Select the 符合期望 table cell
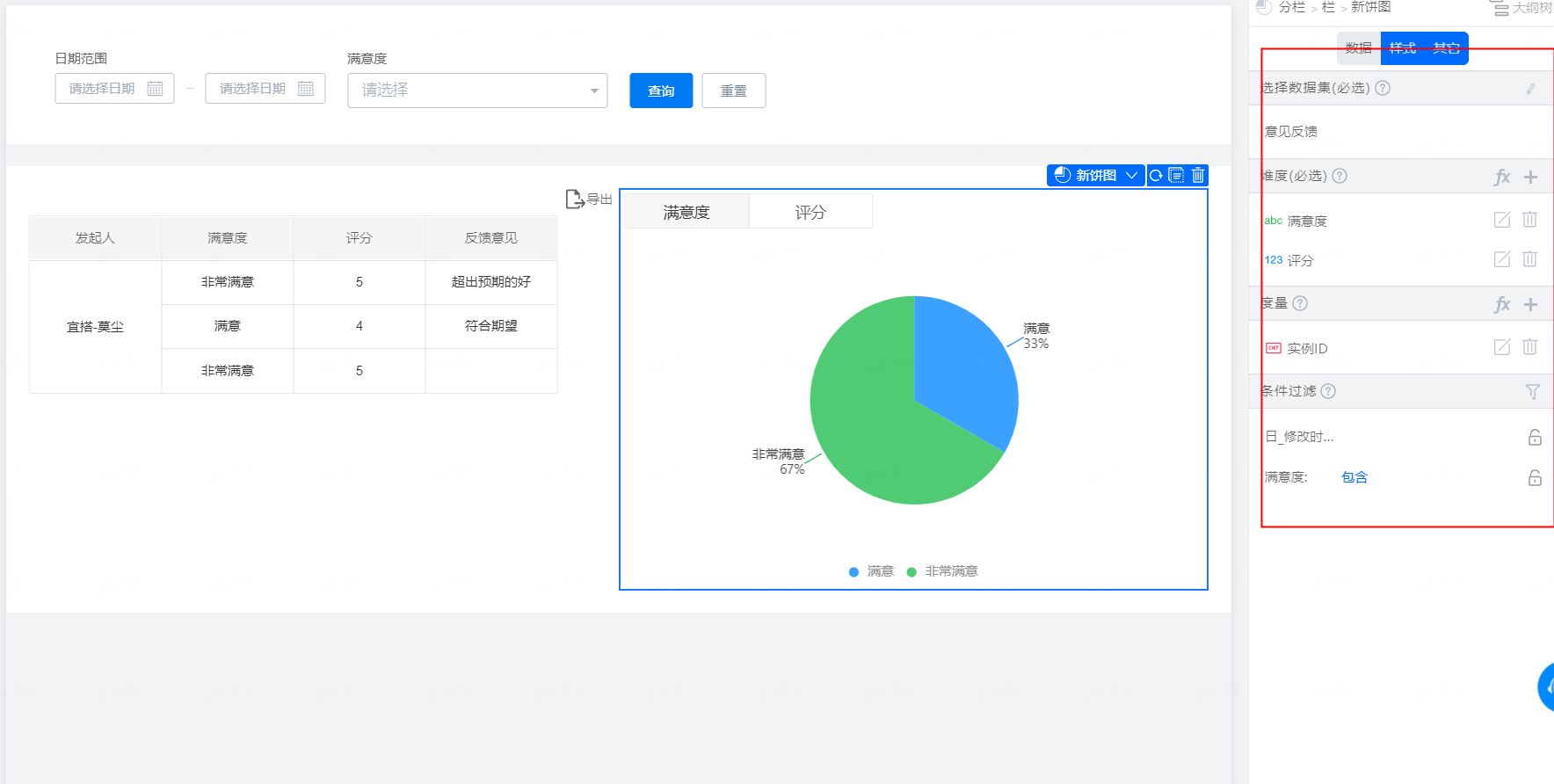1554x784 pixels. click(491, 326)
